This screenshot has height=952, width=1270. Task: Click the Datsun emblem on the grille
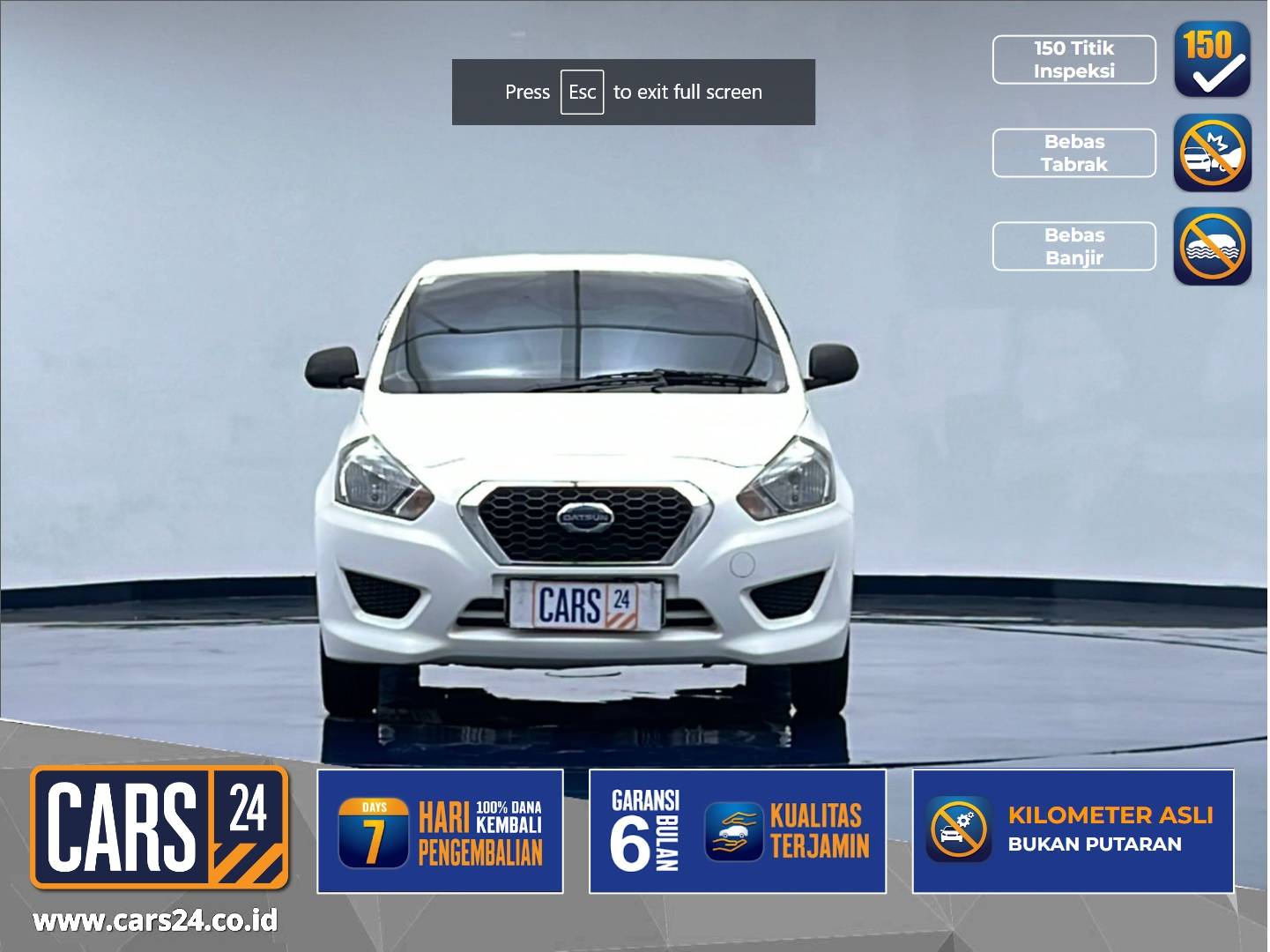click(584, 517)
